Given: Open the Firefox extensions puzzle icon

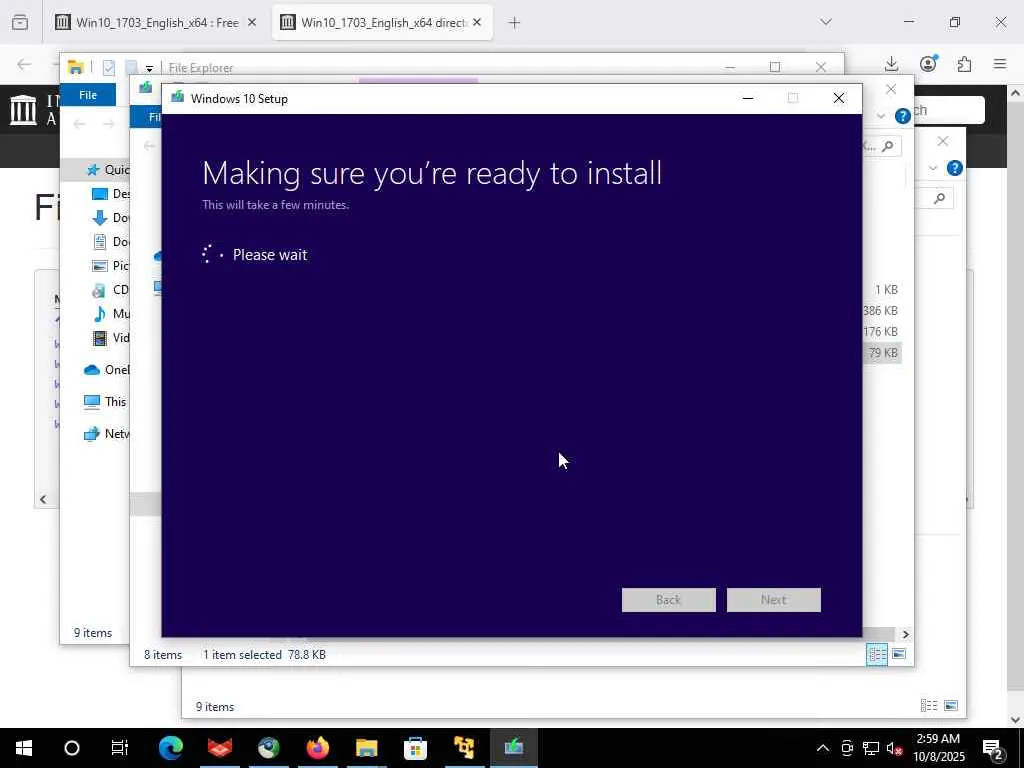Looking at the screenshot, I should [x=964, y=63].
